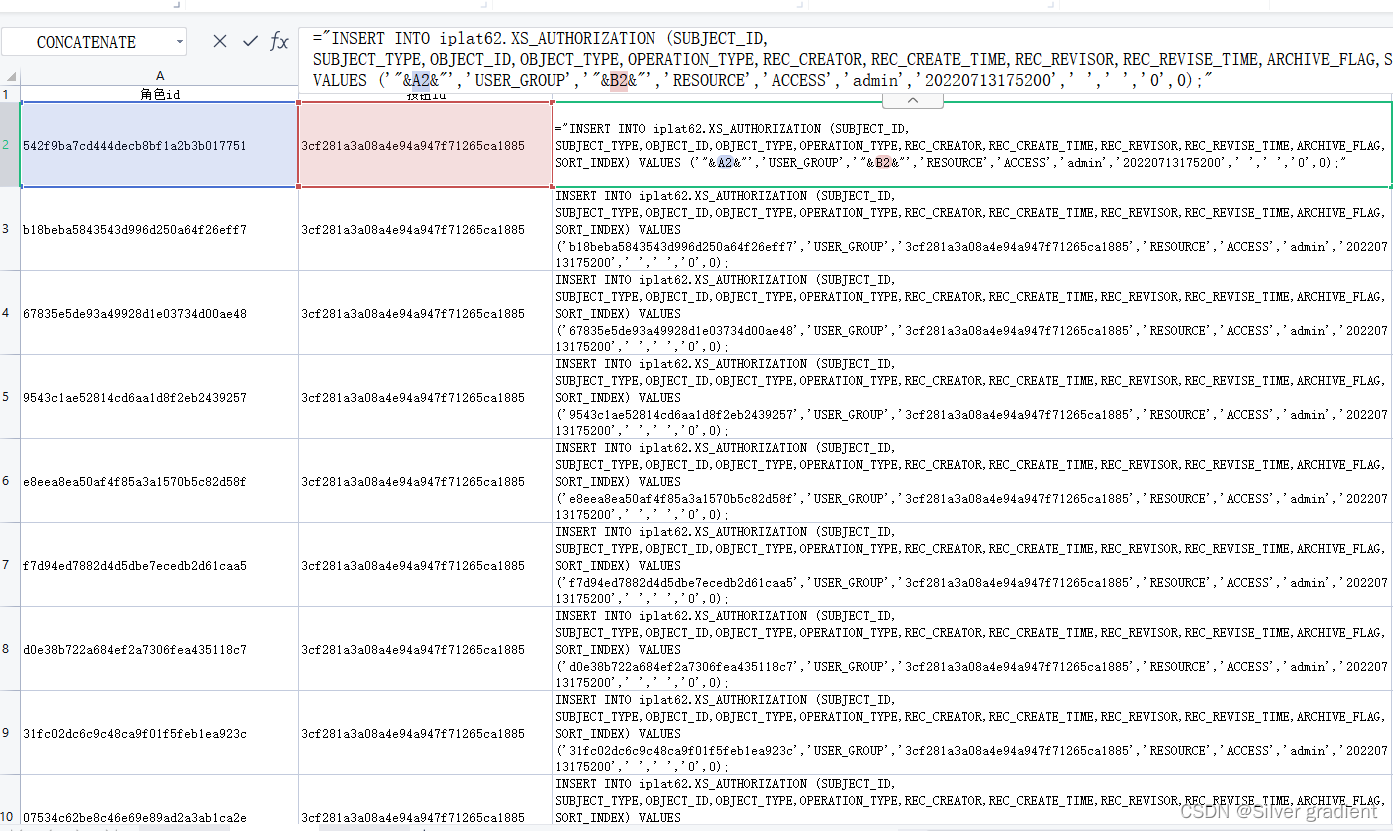Select cell 31fc02dc6c9c48ca9f01f5feb1ea923c
Screen dimensions: 1393x831
[x=159, y=733]
